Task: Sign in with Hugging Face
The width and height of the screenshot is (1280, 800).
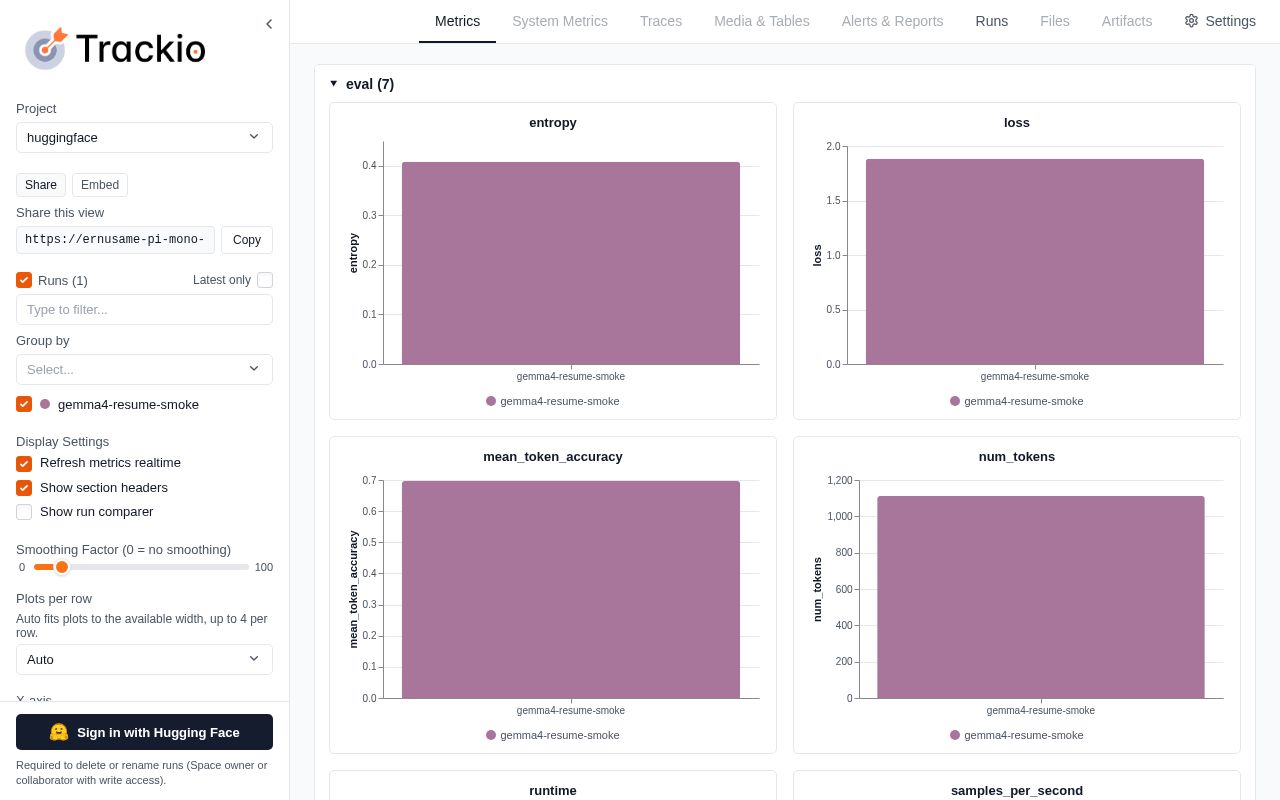Action: point(144,732)
